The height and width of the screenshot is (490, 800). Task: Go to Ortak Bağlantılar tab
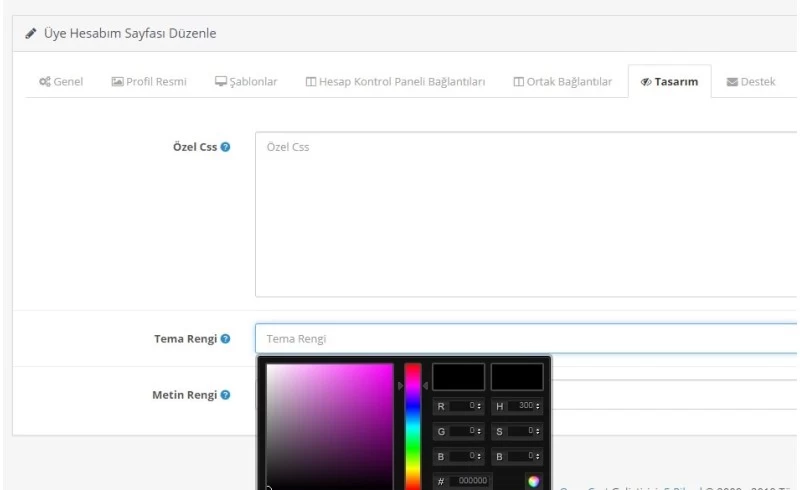(562, 82)
